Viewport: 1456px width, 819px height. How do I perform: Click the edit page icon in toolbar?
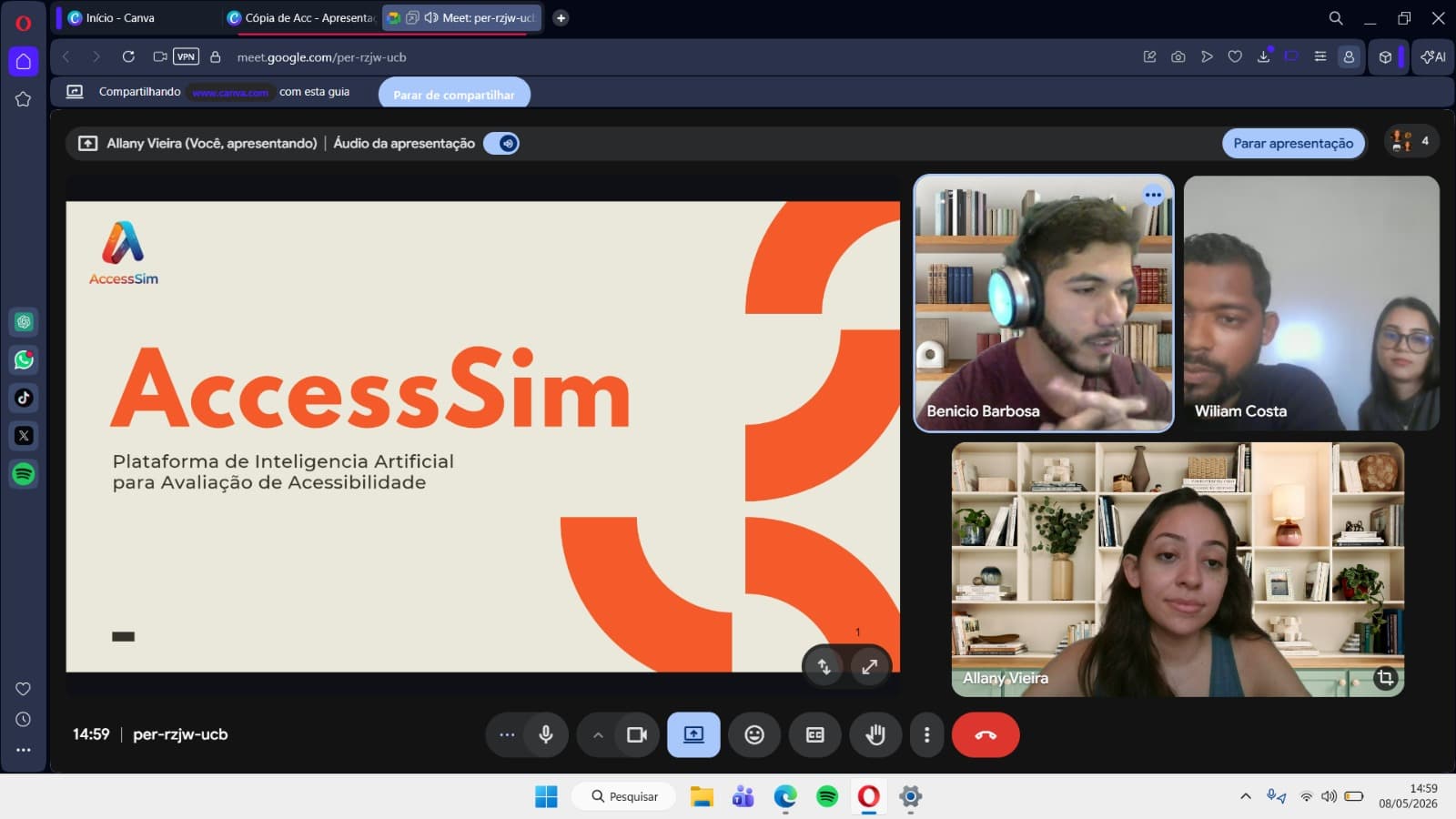point(1149,56)
